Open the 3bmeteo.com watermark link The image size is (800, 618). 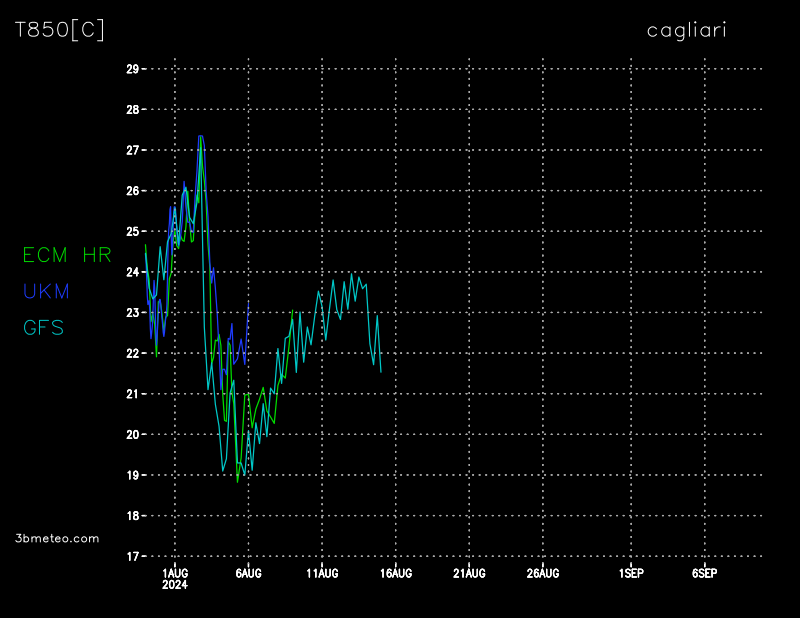pyautogui.click(x=58, y=538)
